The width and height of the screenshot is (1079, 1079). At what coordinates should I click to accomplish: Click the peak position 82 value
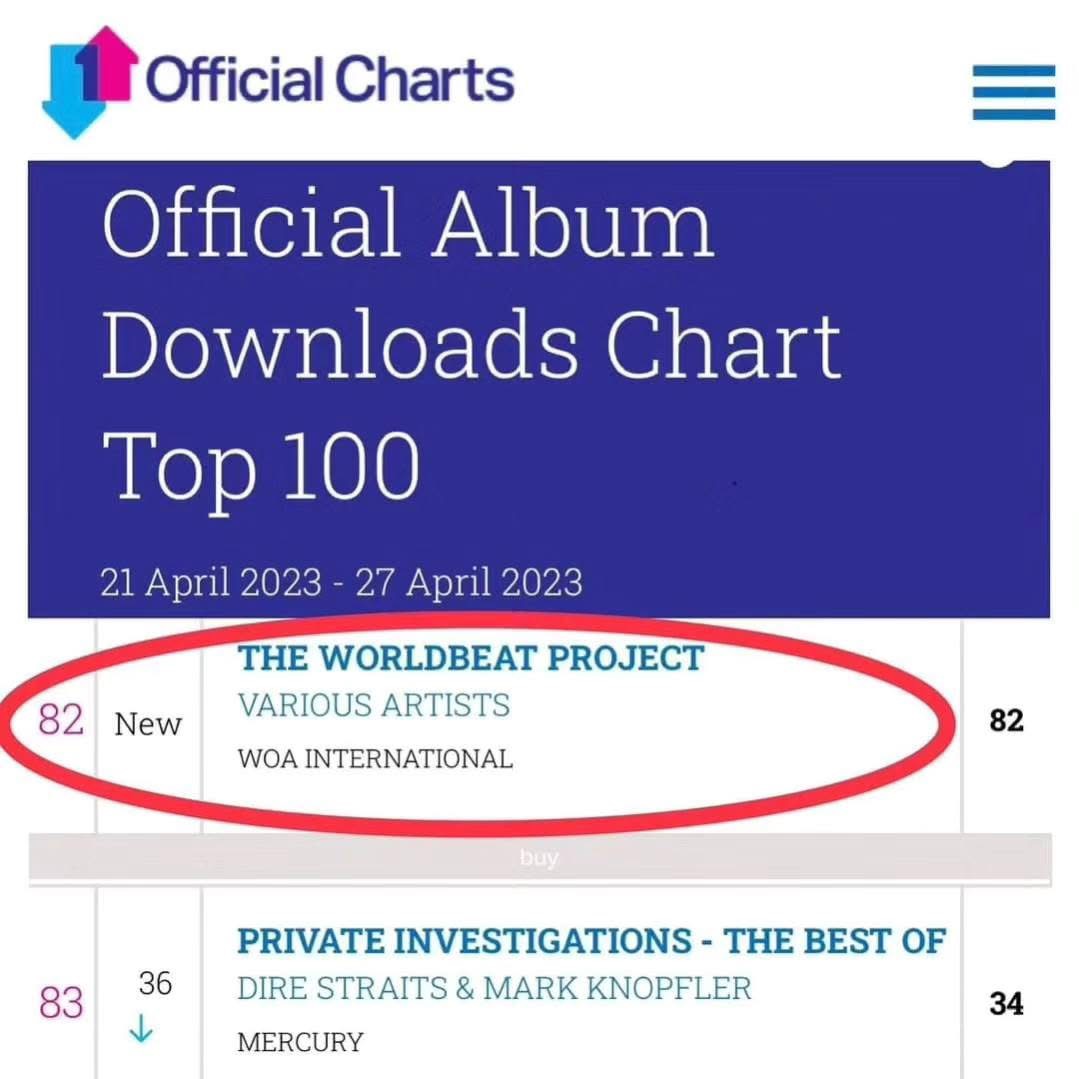click(x=1006, y=721)
